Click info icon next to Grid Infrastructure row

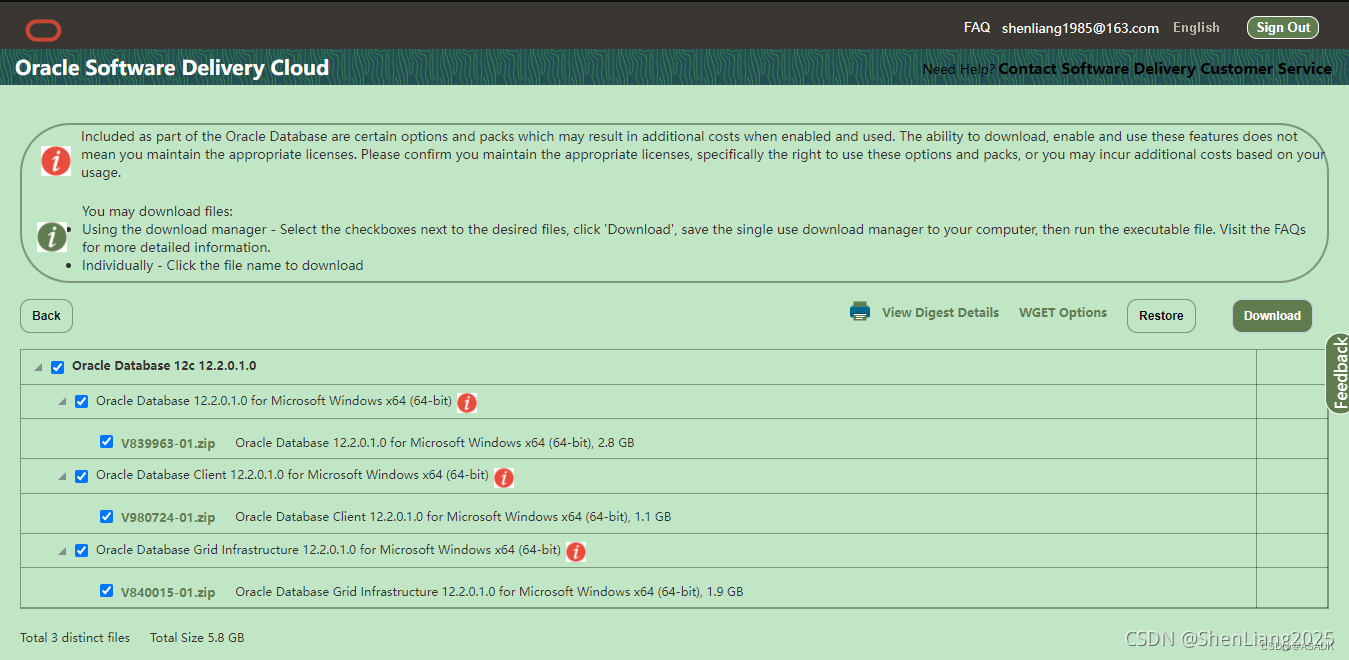pyautogui.click(x=576, y=552)
